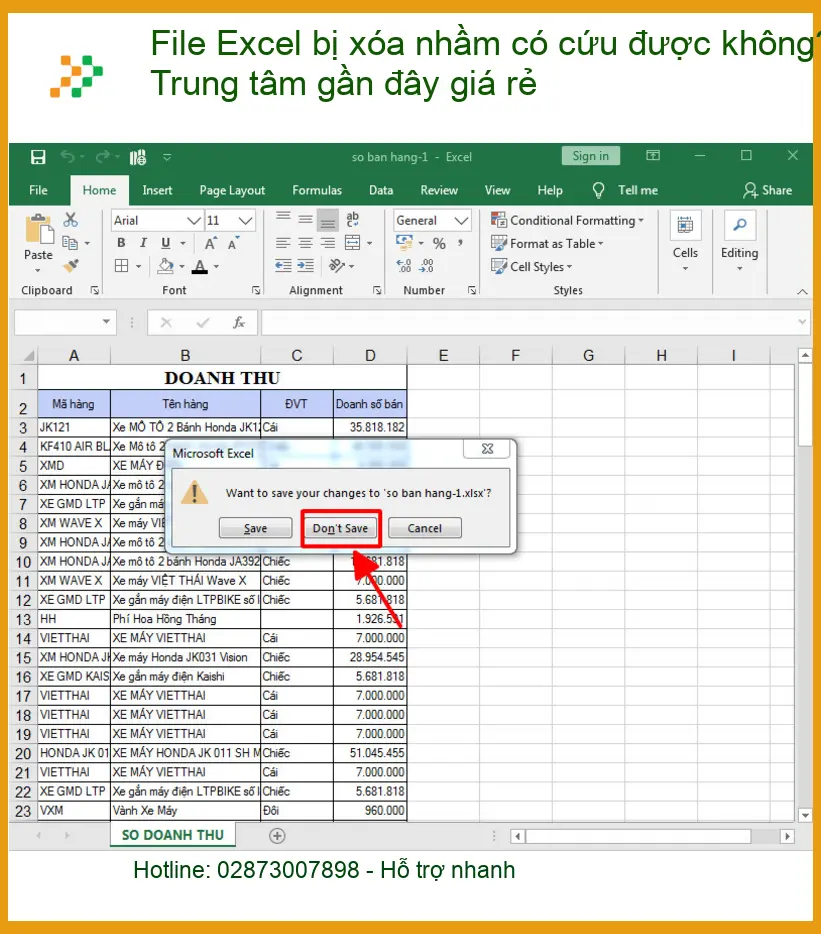Switch to the Data tab
Image resolution: width=821 pixels, height=934 pixels.
point(381,191)
